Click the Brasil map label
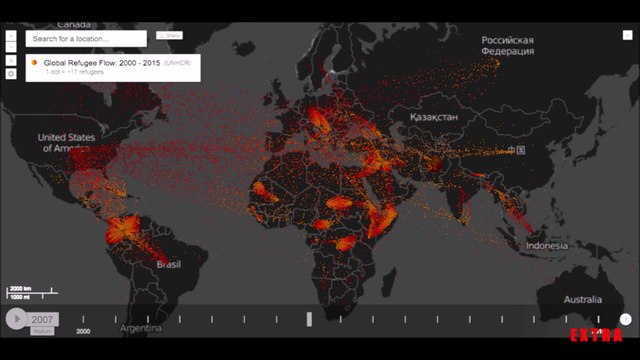Viewport: 640px width, 360px height. 169,264
